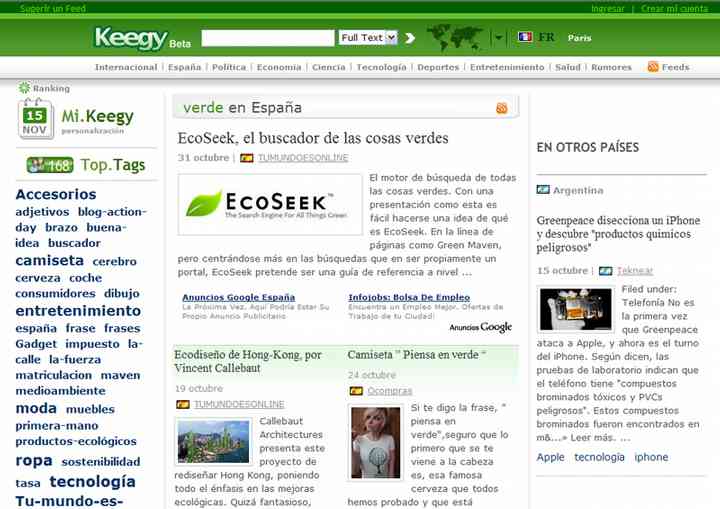Expand the country selector arrow beside the map

pyautogui.click(x=499, y=38)
